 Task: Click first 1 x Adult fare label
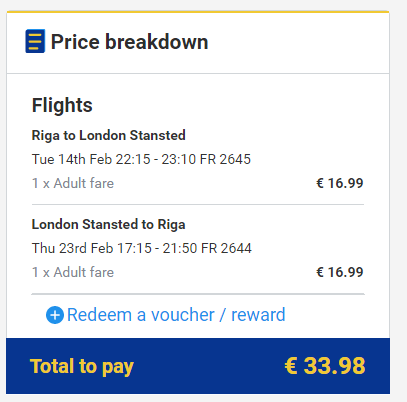pyautogui.click(x=73, y=183)
